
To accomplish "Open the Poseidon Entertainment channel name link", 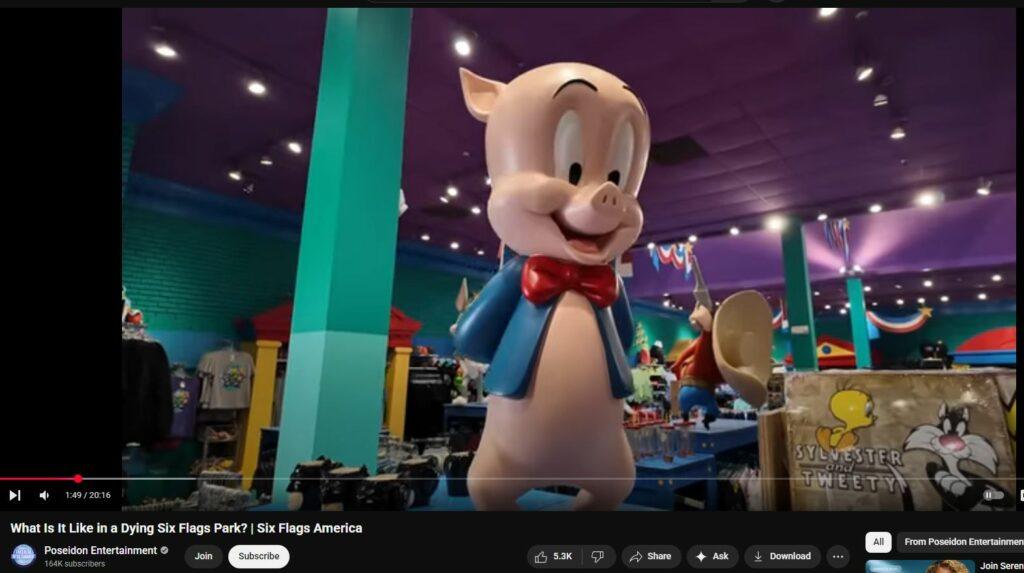I will [x=101, y=550].
